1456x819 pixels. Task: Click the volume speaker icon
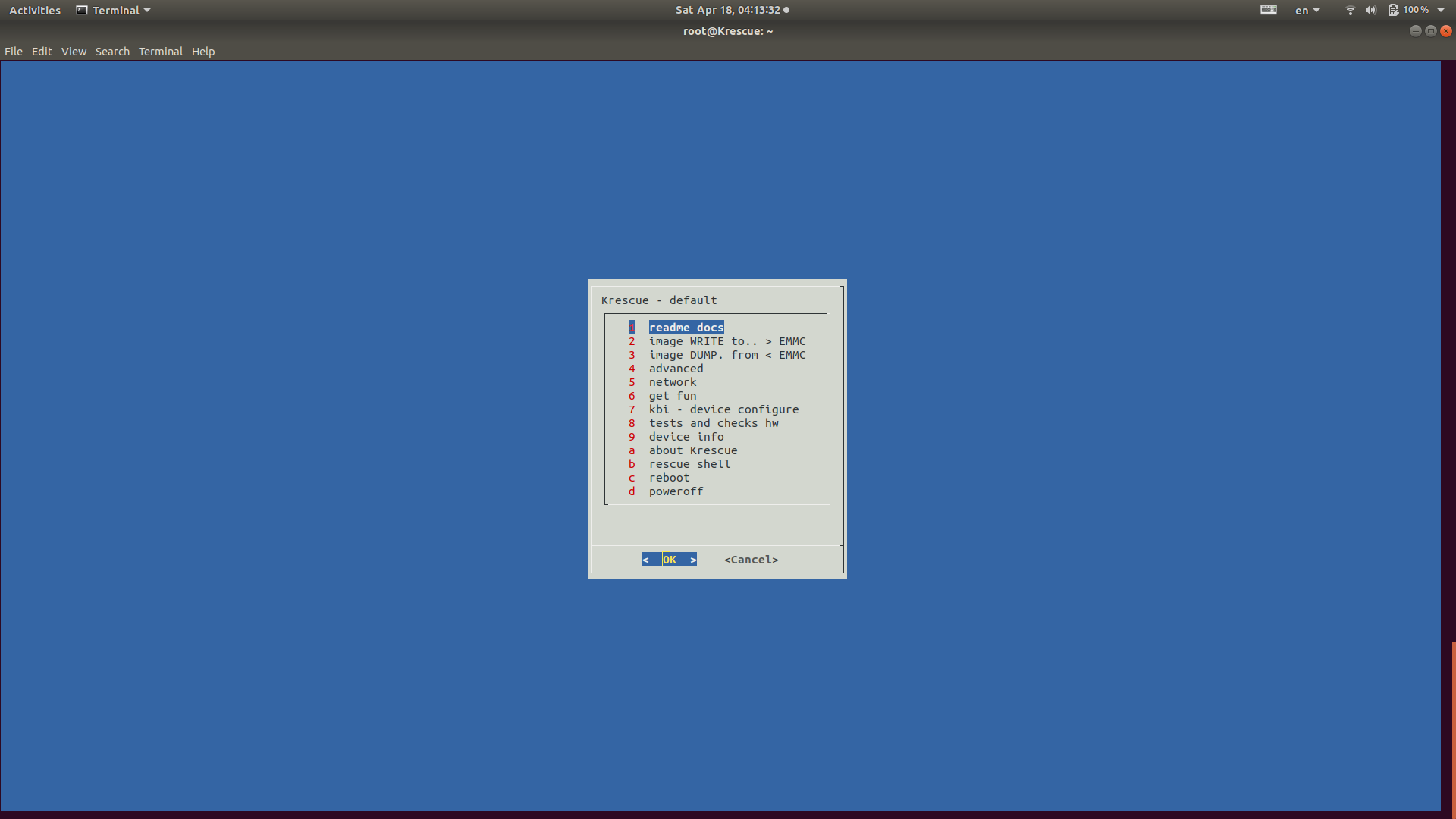tap(1370, 10)
